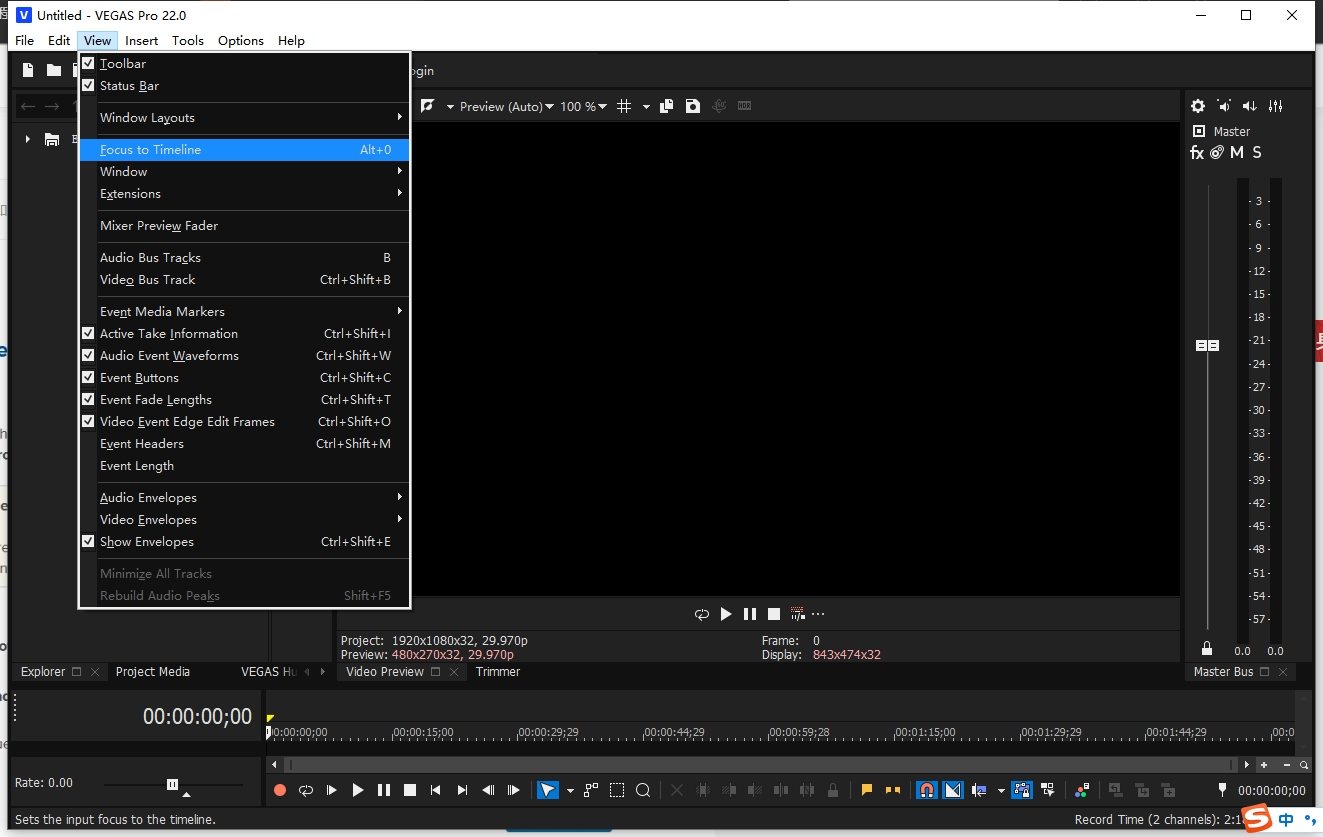Select the Normal Edit tool
The height and width of the screenshot is (837, 1323).
tap(548, 790)
